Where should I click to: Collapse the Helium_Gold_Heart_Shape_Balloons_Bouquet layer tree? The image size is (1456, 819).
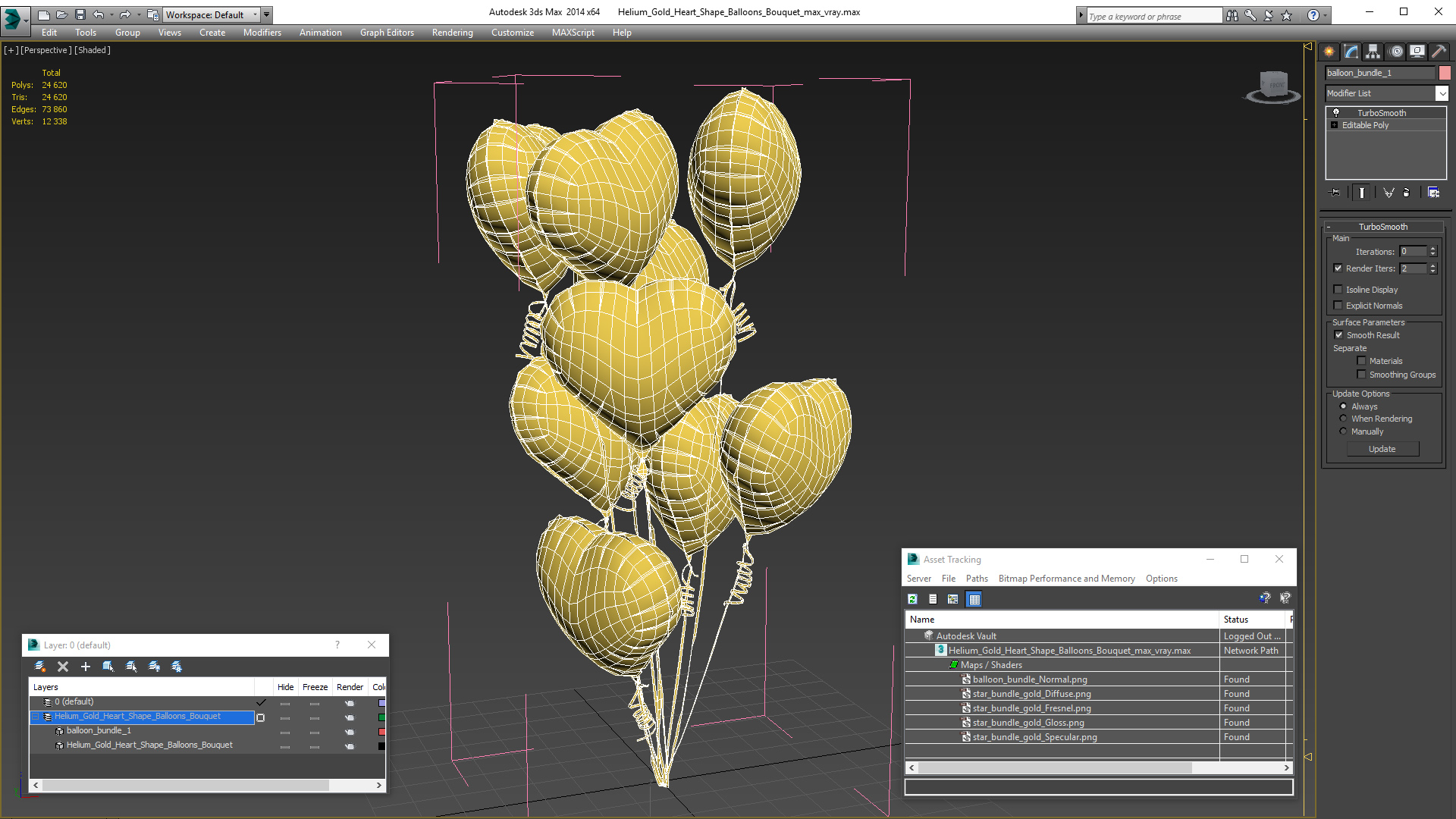click(35, 717)
